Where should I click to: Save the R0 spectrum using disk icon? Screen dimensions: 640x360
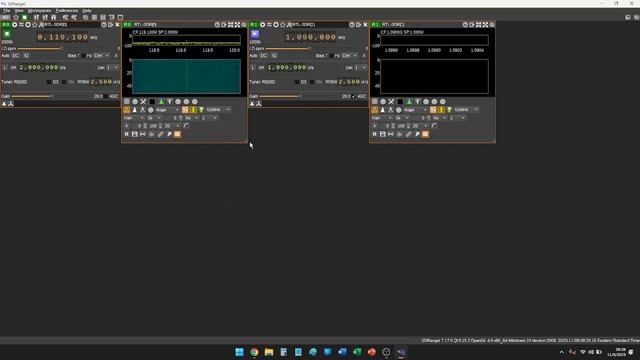(x=135, y=134)
